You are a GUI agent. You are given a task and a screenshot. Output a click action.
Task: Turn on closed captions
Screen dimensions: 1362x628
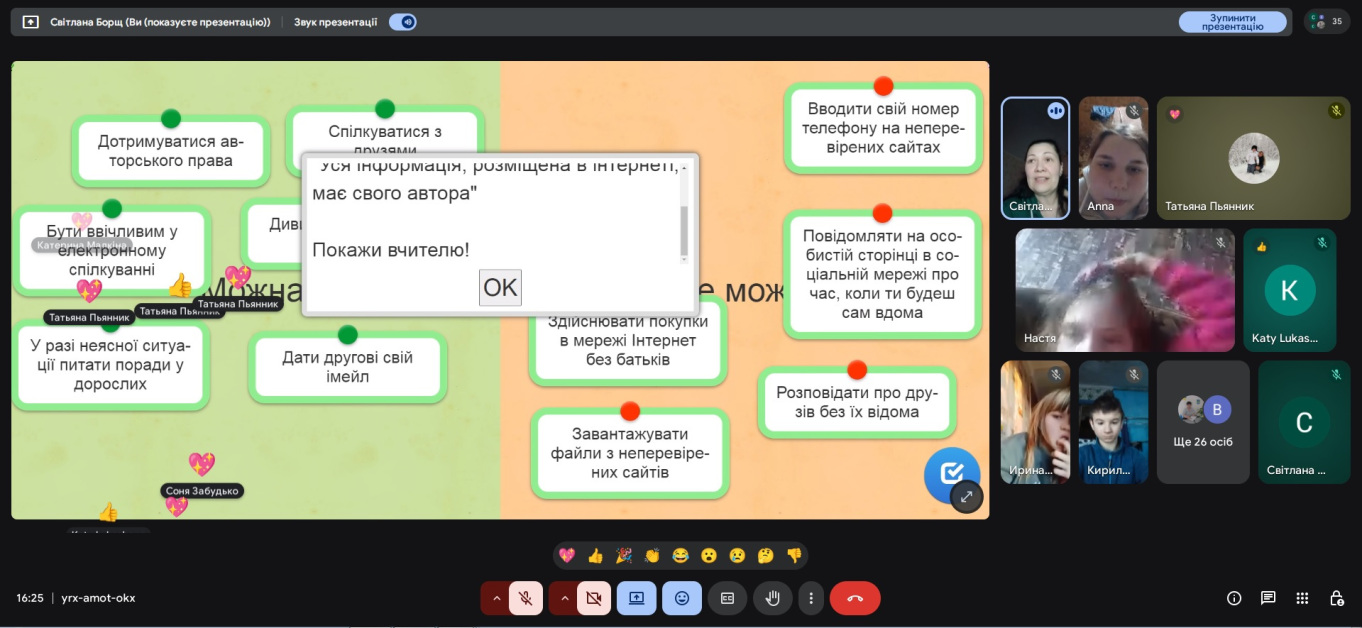[728, 598]
